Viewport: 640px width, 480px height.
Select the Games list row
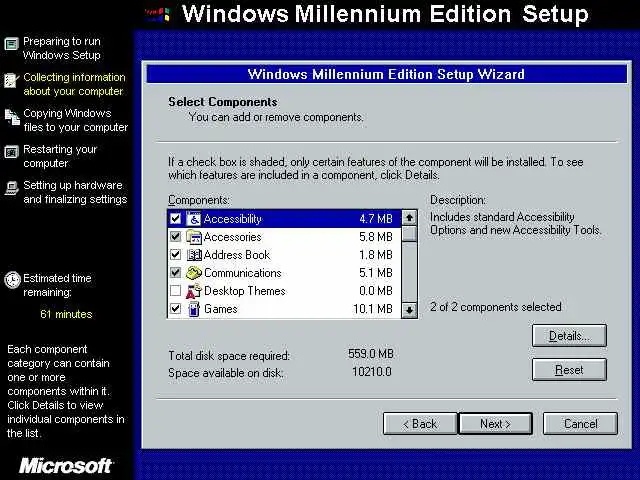(x=284, y=309)
